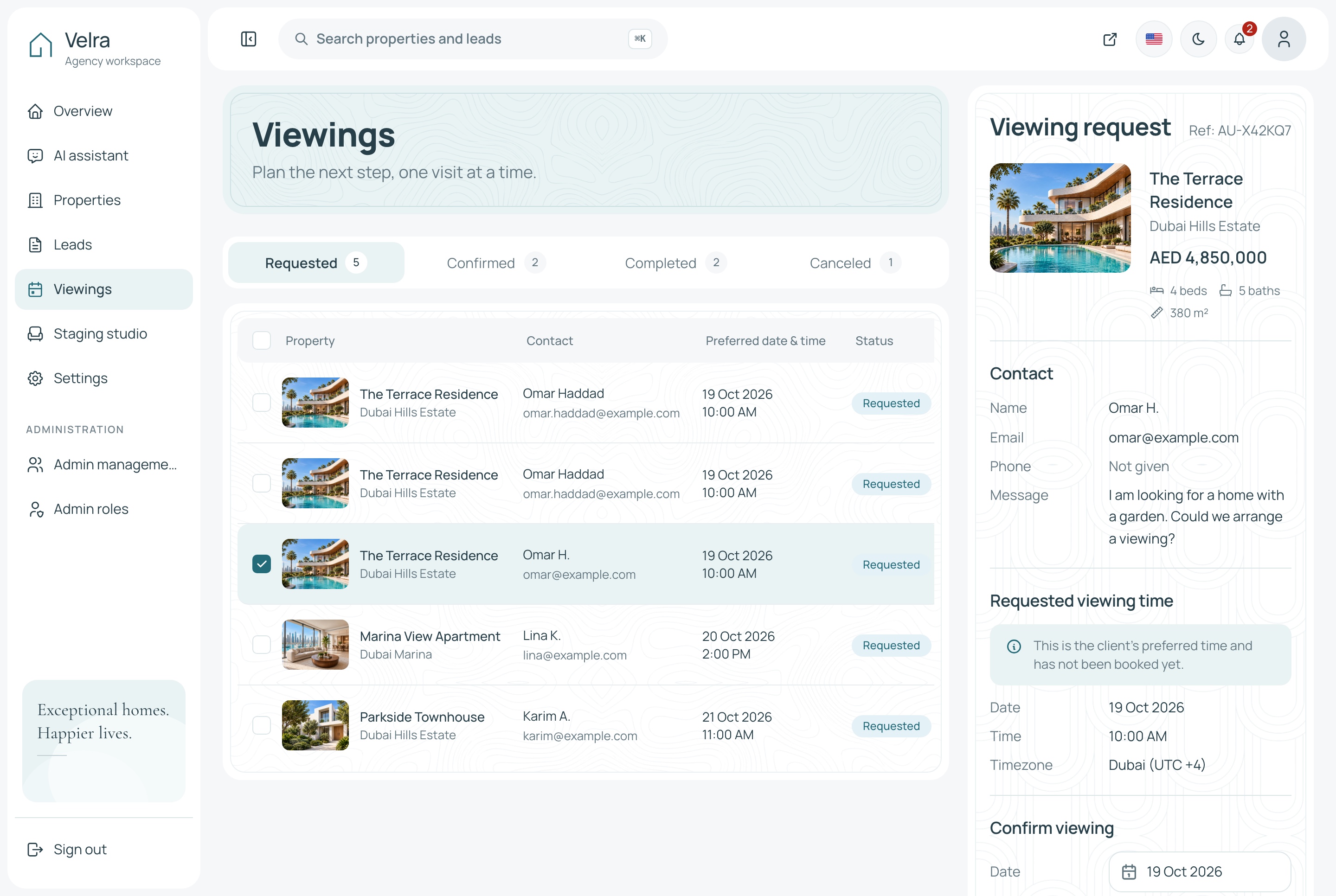Check the Parkside Townhouse row checkbox
The width and height of the screenshot is (1336, 896).
tap(262, 725)
